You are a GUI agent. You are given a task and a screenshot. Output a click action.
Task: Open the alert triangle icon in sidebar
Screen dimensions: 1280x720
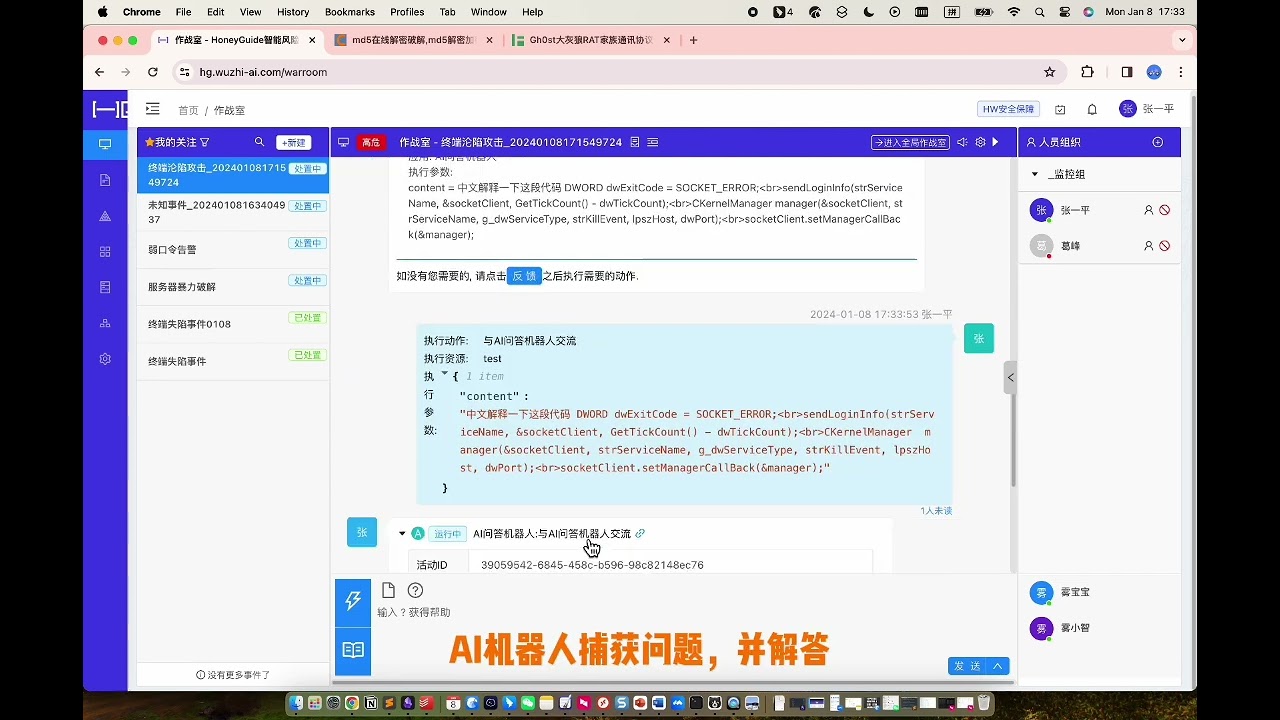click(105, 216)
